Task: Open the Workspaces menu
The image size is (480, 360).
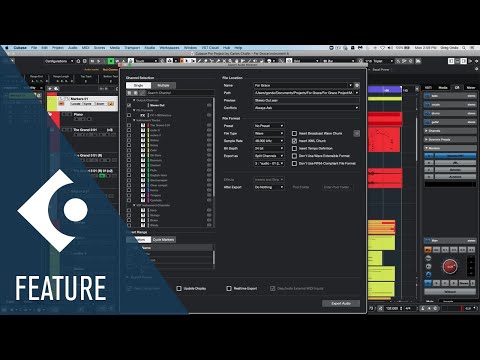Action: click(x=169, y=48)
